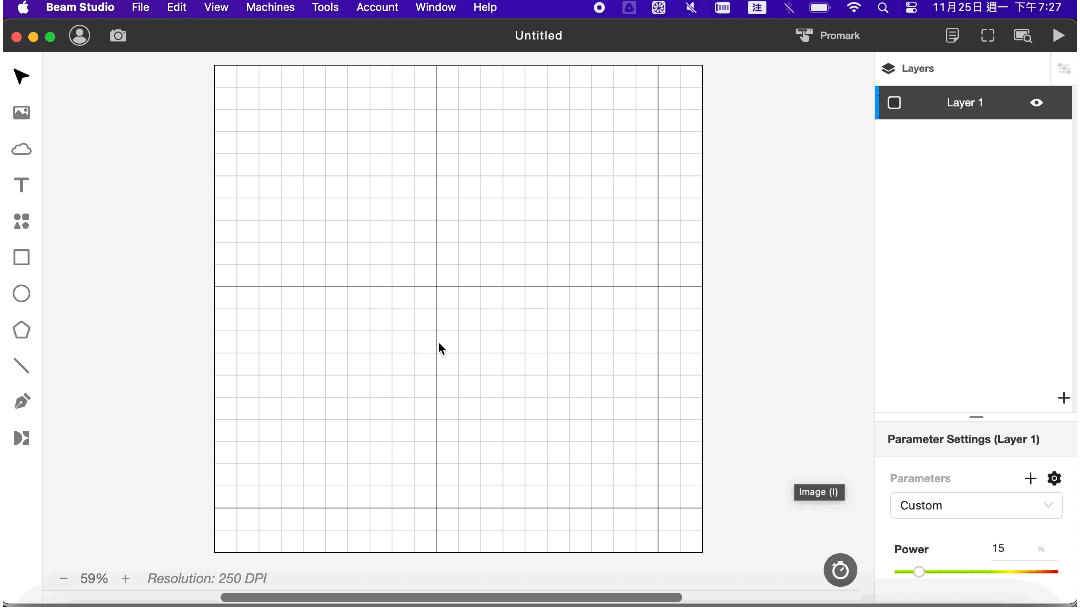Open Control Center in menu bar

pyautogui.click(x=911, y=8)
